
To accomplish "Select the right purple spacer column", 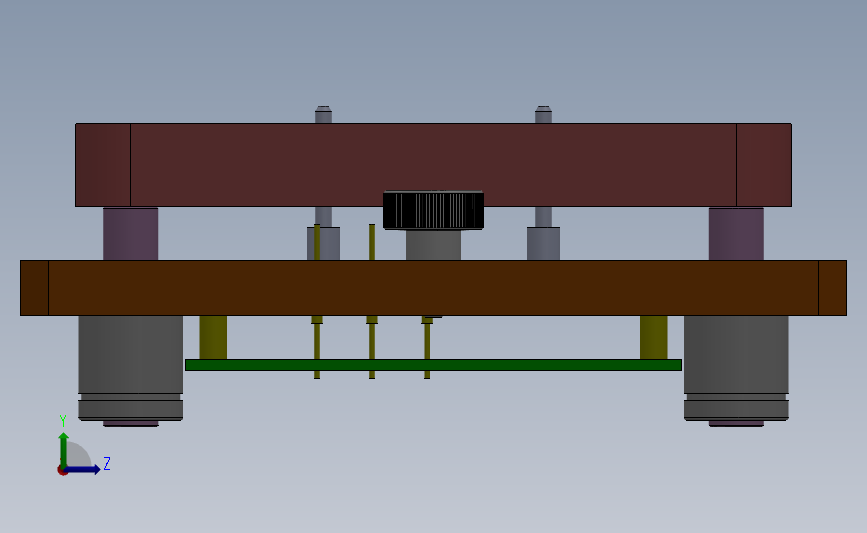I will [737, 234].
